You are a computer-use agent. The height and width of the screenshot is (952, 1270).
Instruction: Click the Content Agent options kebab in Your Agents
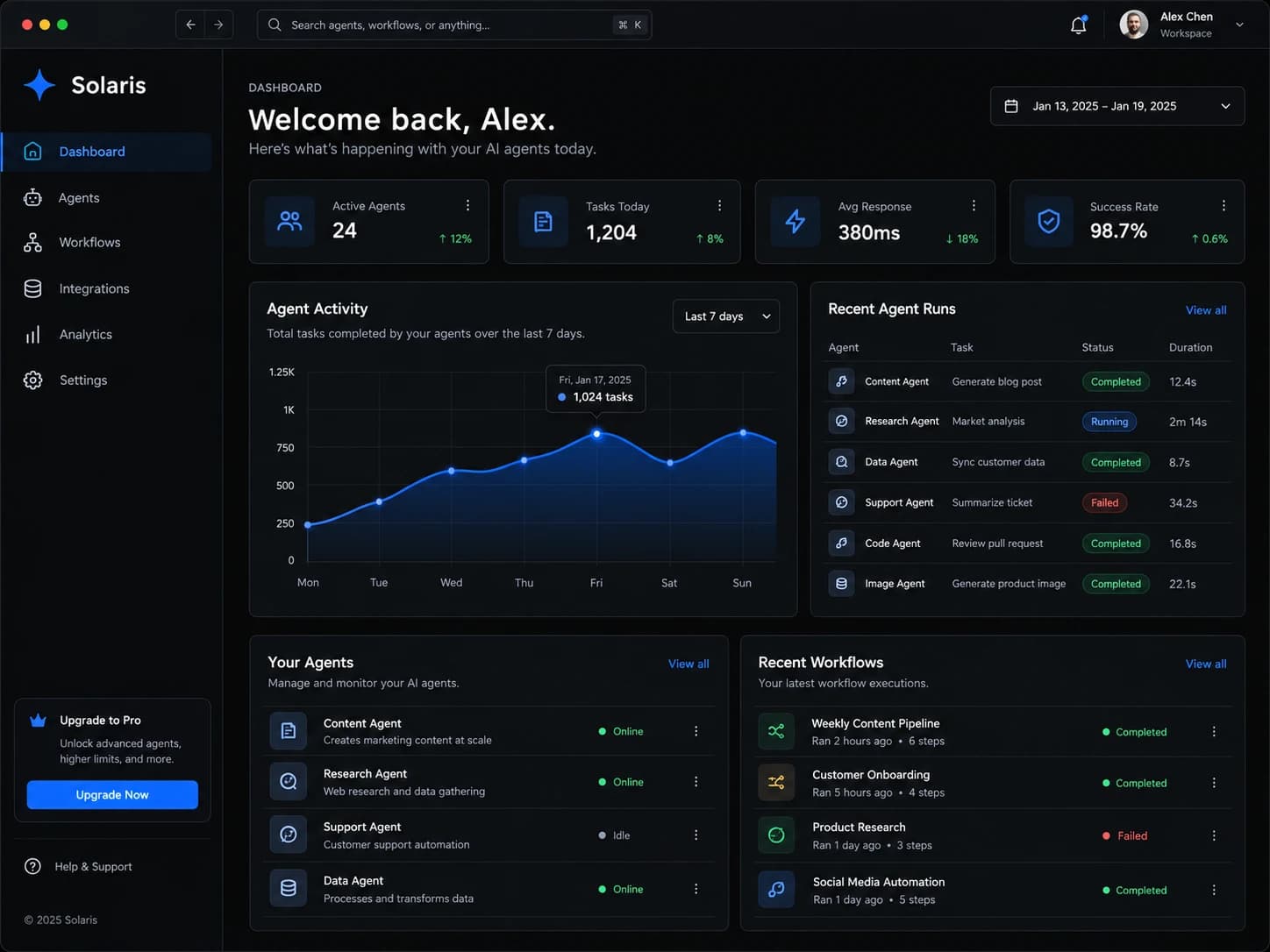696,731
